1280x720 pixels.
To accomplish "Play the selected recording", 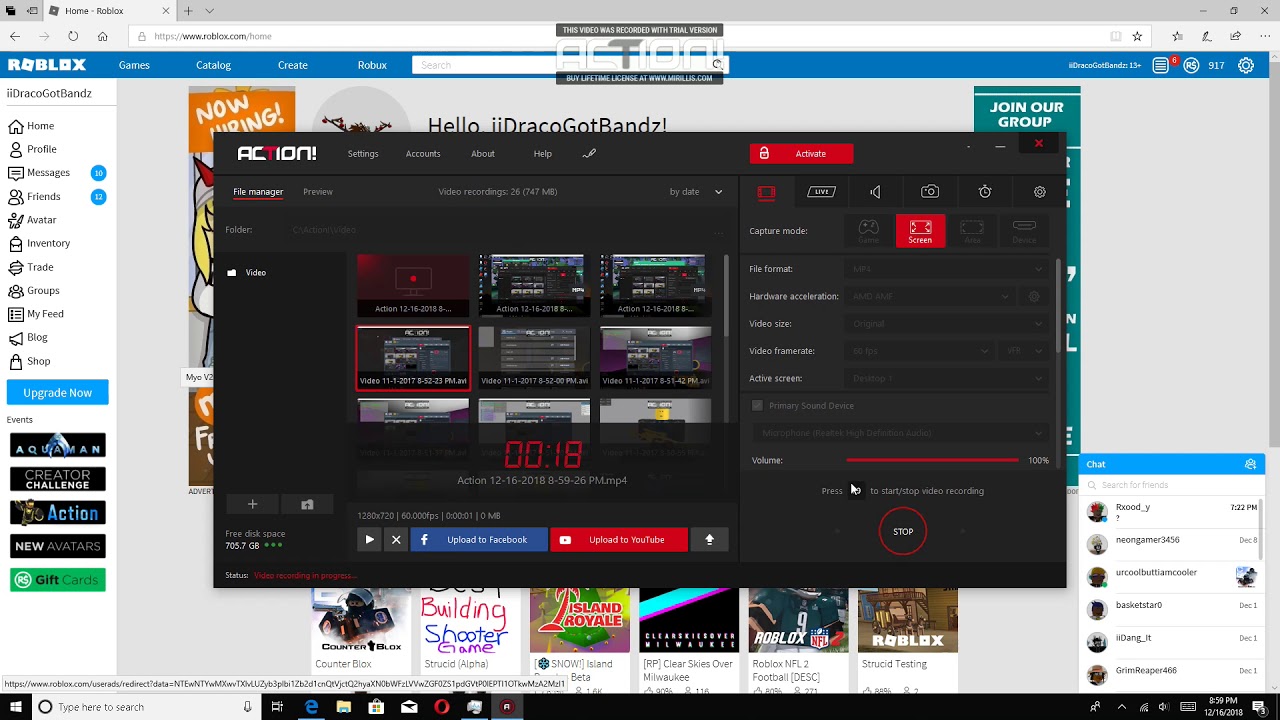I will click(x=369, y=540).
